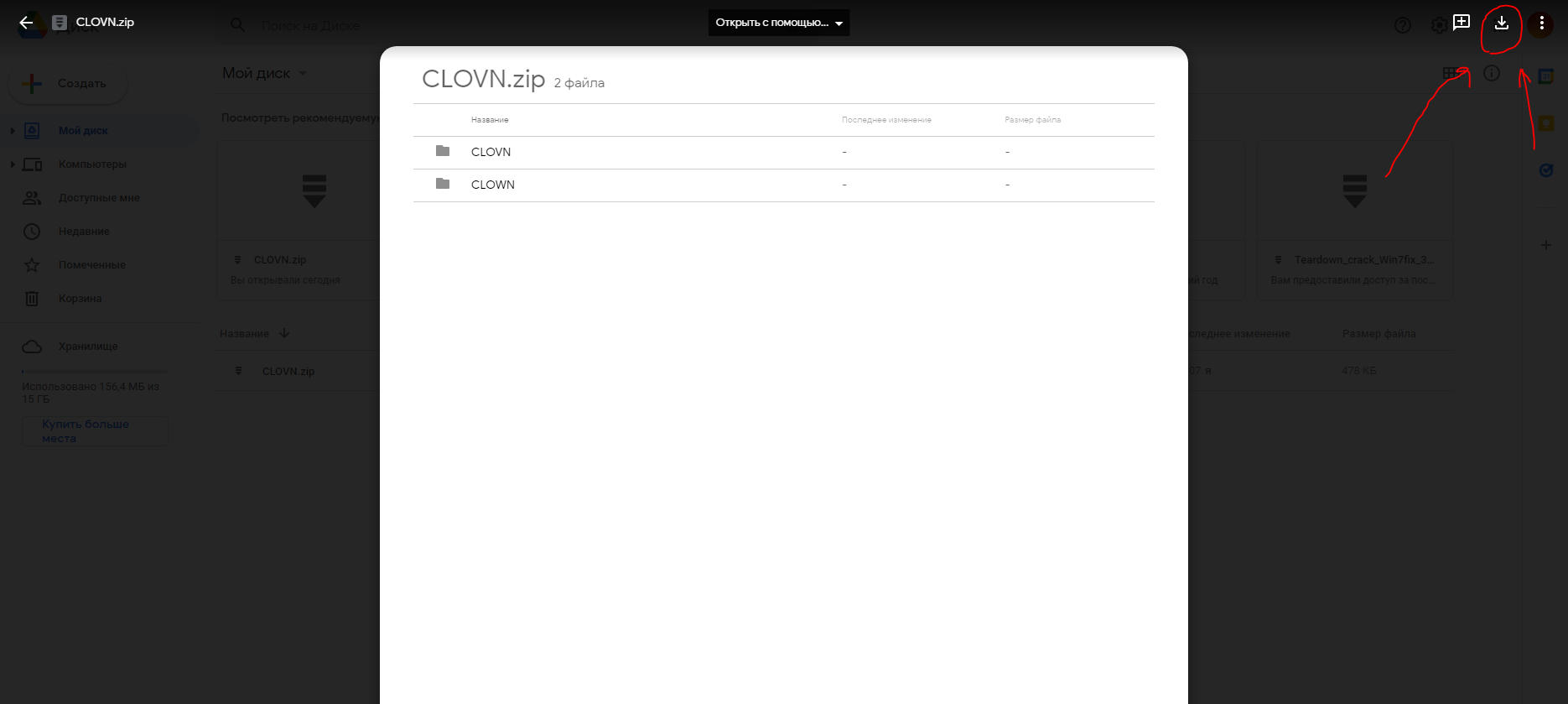This screenshot has width=1568, height=704.
Task: Click the 'Размер файла' header in the preview
Action: pyautogui.click(x=1032, y=120)
